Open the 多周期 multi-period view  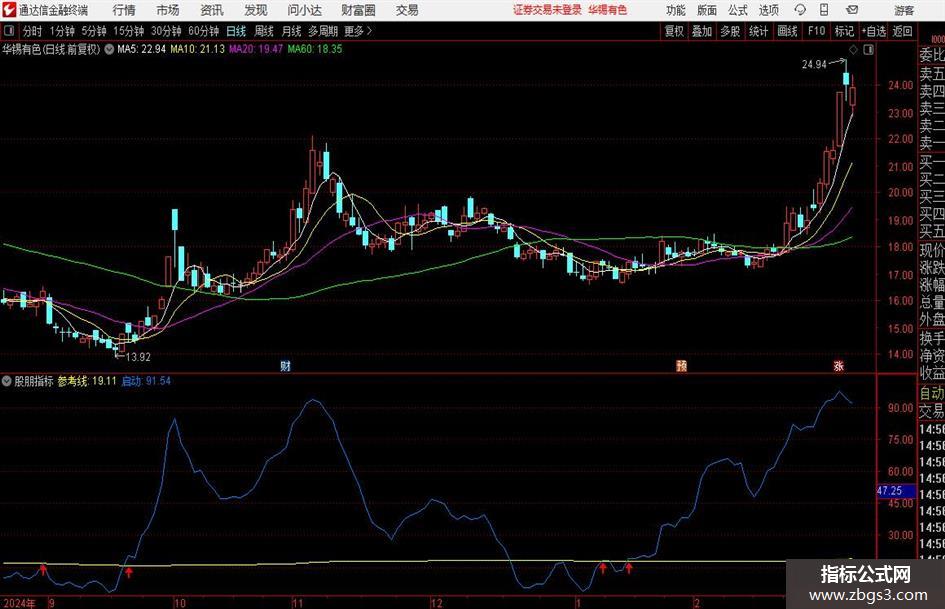pos(323,31)
